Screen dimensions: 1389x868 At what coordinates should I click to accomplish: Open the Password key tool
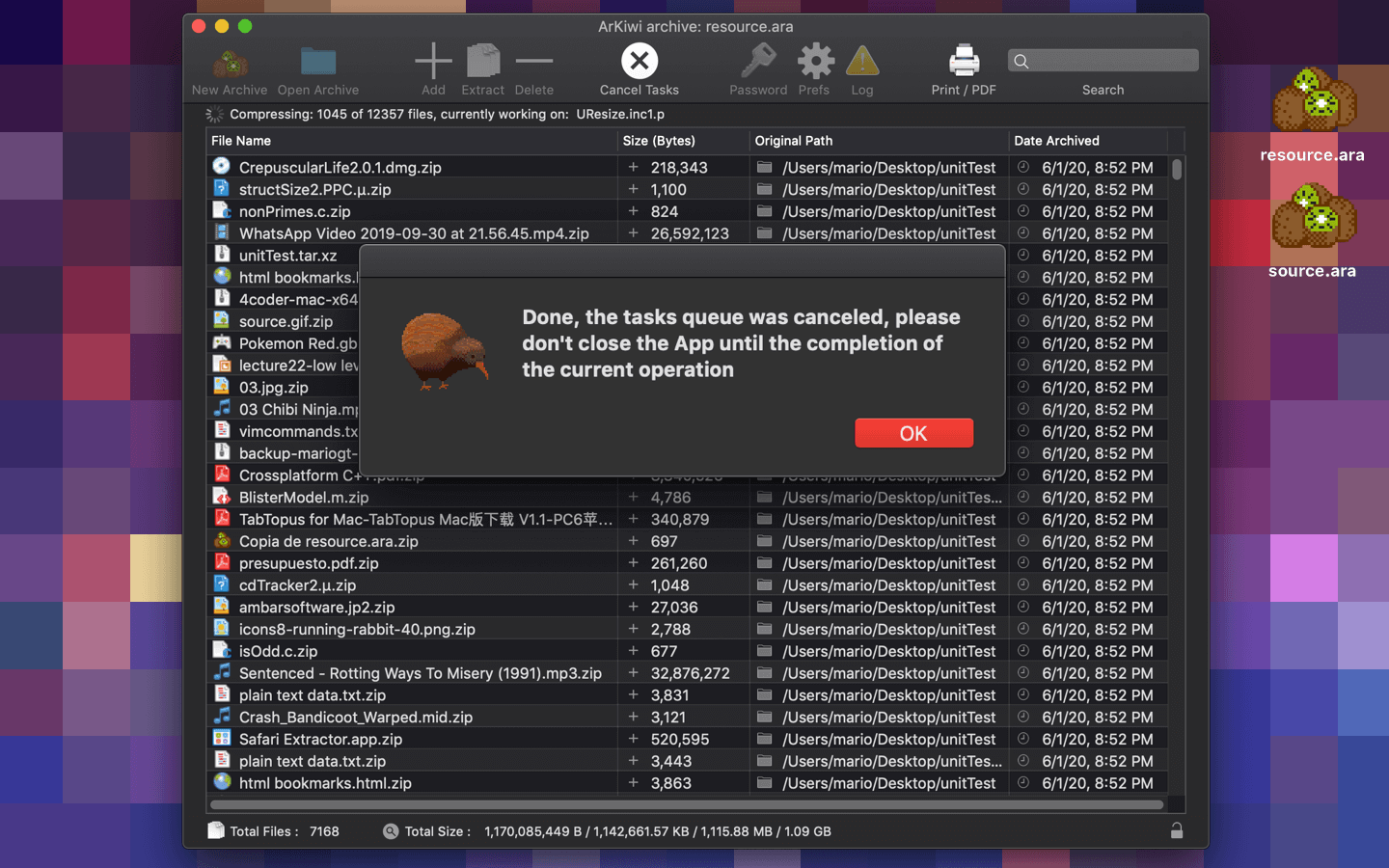pos(757,62)
